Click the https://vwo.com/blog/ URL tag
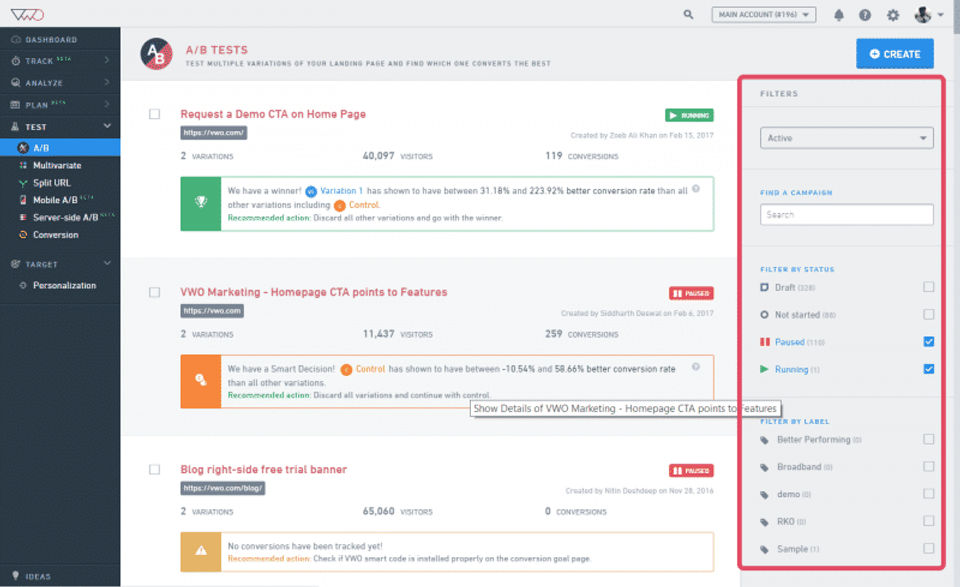The height and width of the screenshot is (587, 960). pyautogui.click(x=223, y=488)
